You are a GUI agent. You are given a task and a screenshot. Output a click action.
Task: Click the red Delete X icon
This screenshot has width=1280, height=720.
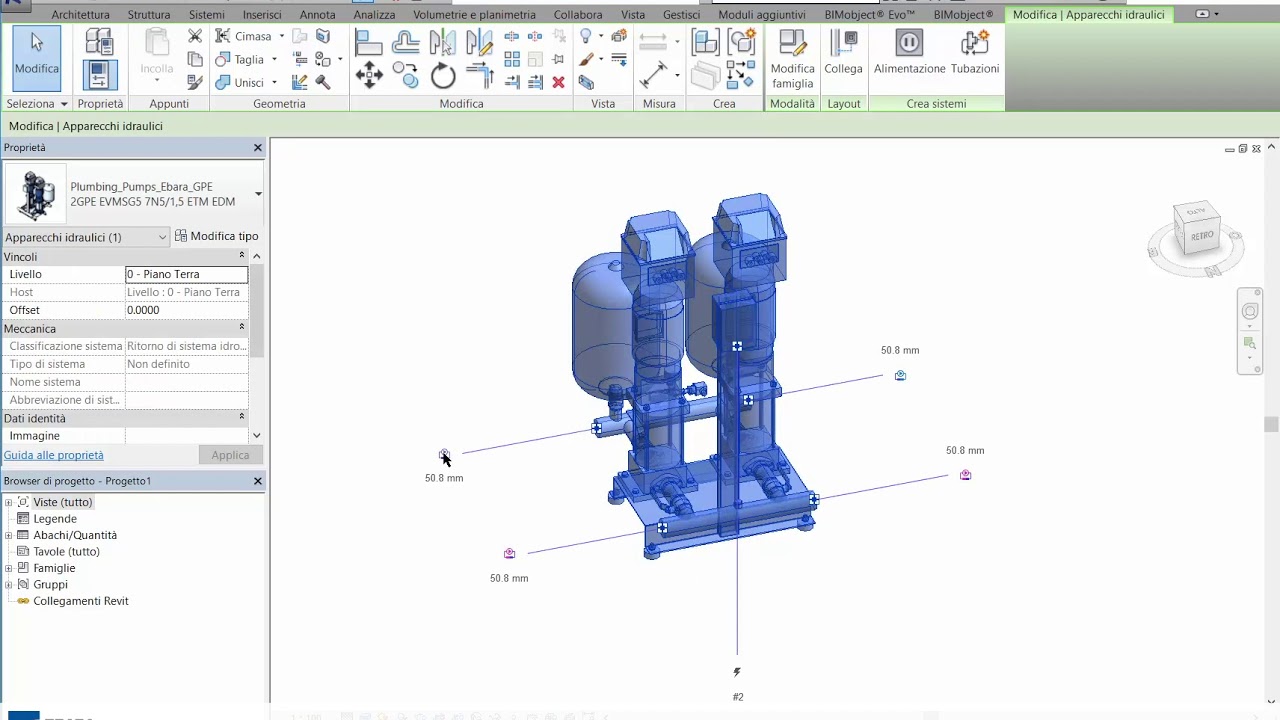pos(558,82)
